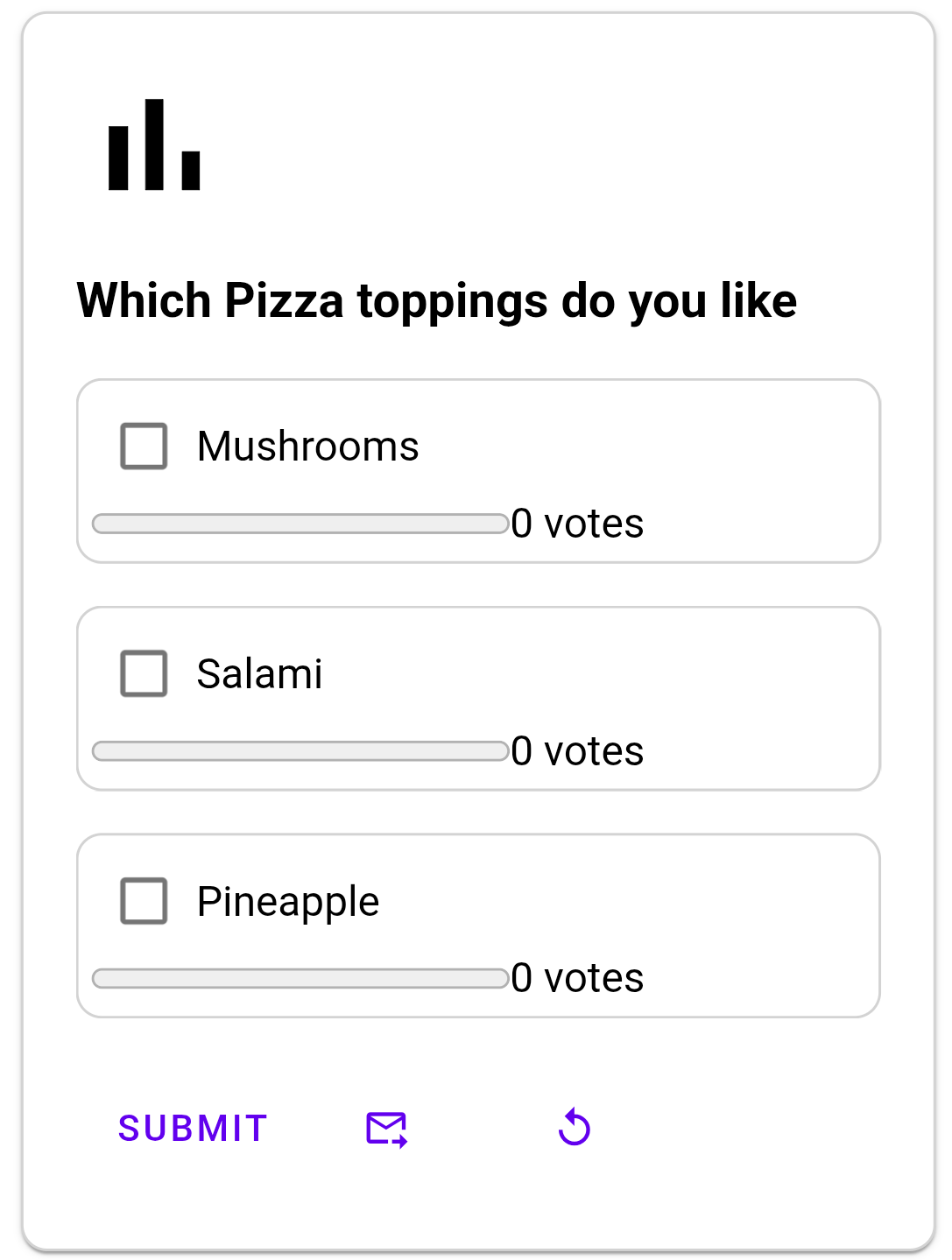Click the Salami vote progress bar

pyautogui.click(x=302, y=750)
